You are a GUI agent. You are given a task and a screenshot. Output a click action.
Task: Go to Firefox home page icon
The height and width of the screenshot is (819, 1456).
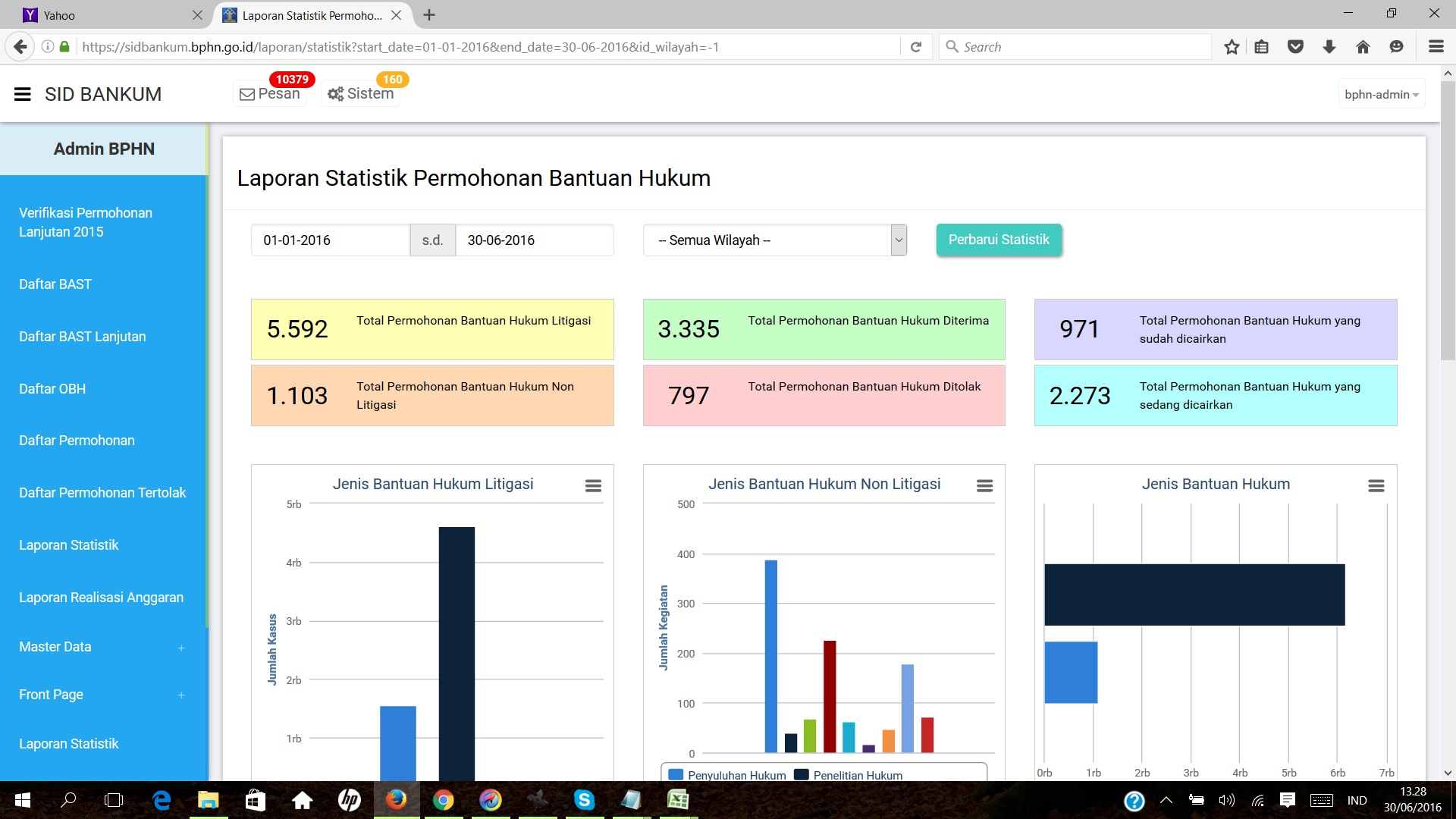coord(1363,47)
